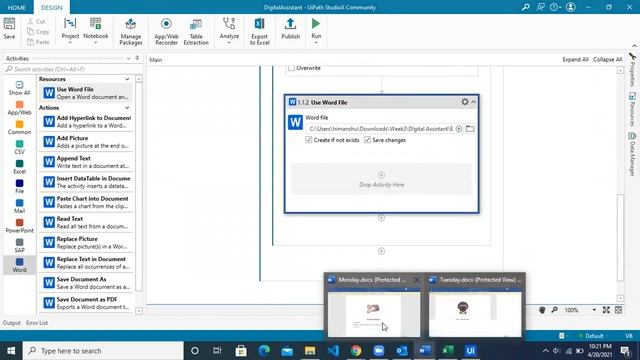
Task: Enable the pan hand tool
Action: [x=542, y=310]
